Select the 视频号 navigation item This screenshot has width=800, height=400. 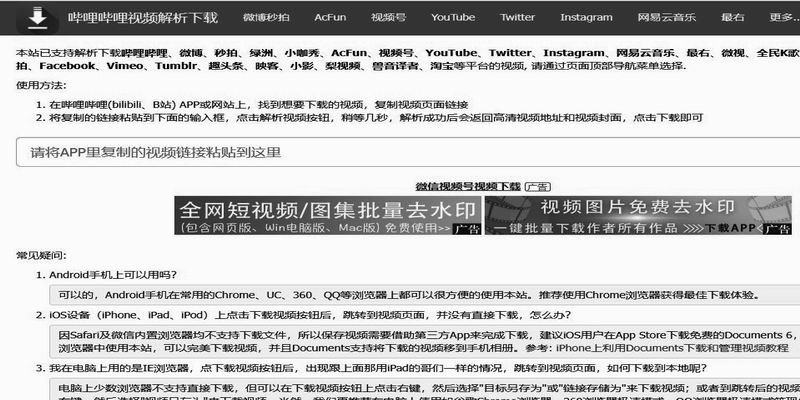[x=389, y=18]
